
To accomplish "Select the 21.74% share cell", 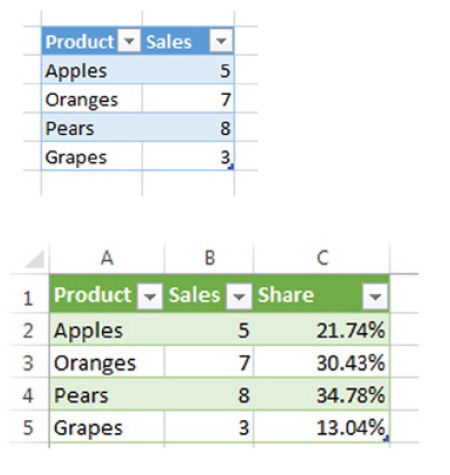I will (322, 330).
